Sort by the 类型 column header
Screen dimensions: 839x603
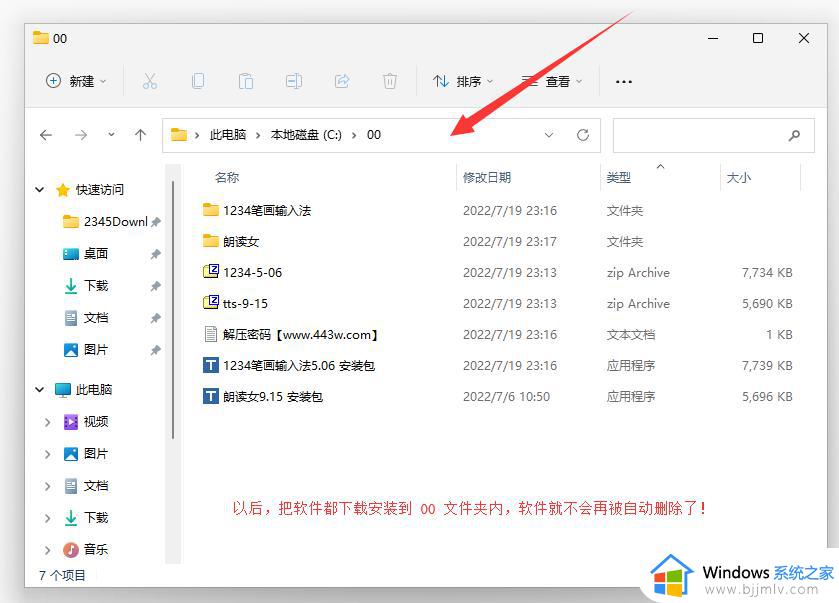tap(619, 177)
